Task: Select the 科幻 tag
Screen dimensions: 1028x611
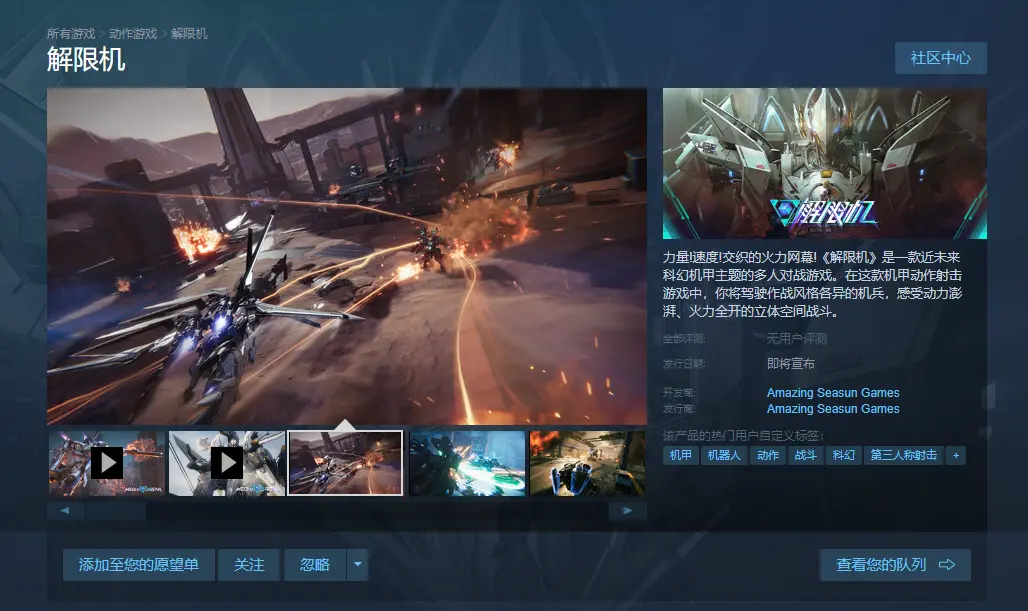Action: [x=844, y=455]
